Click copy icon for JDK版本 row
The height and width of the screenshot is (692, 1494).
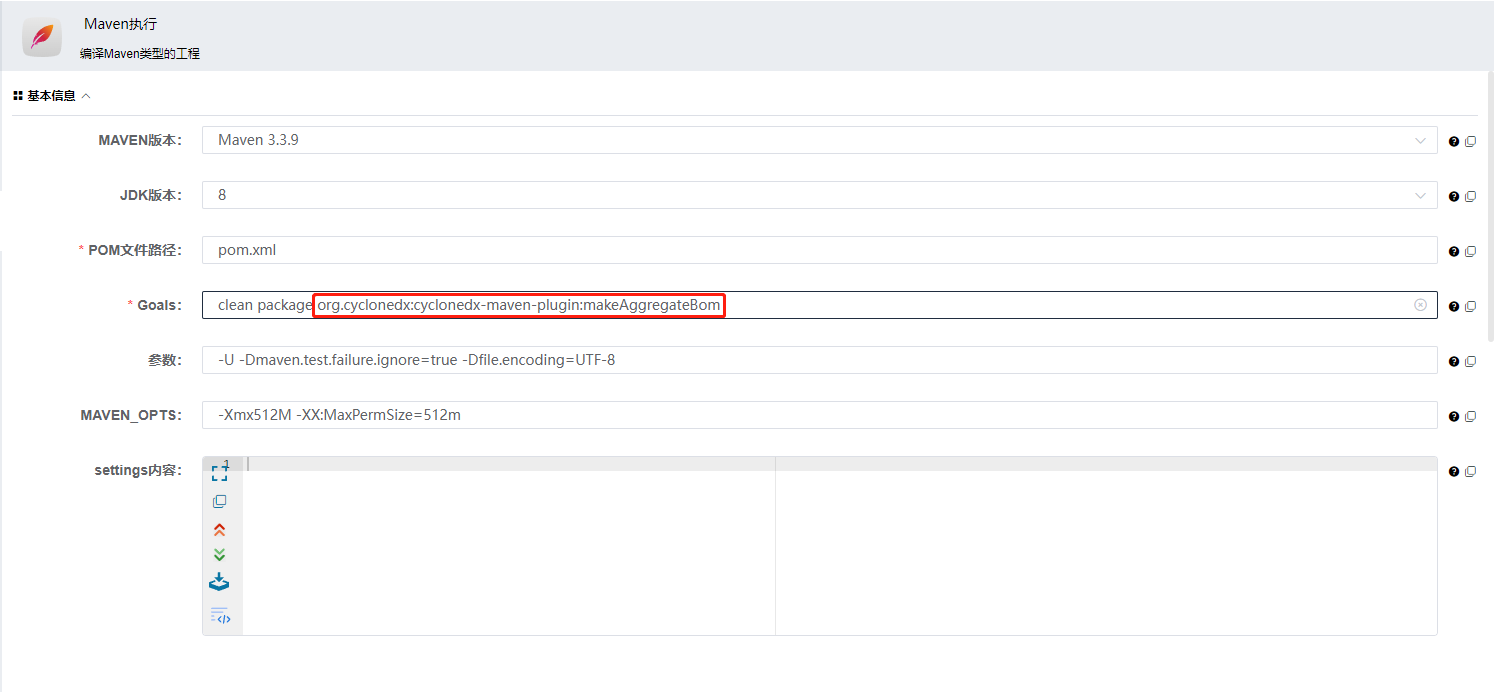(x=1470, y=197)
